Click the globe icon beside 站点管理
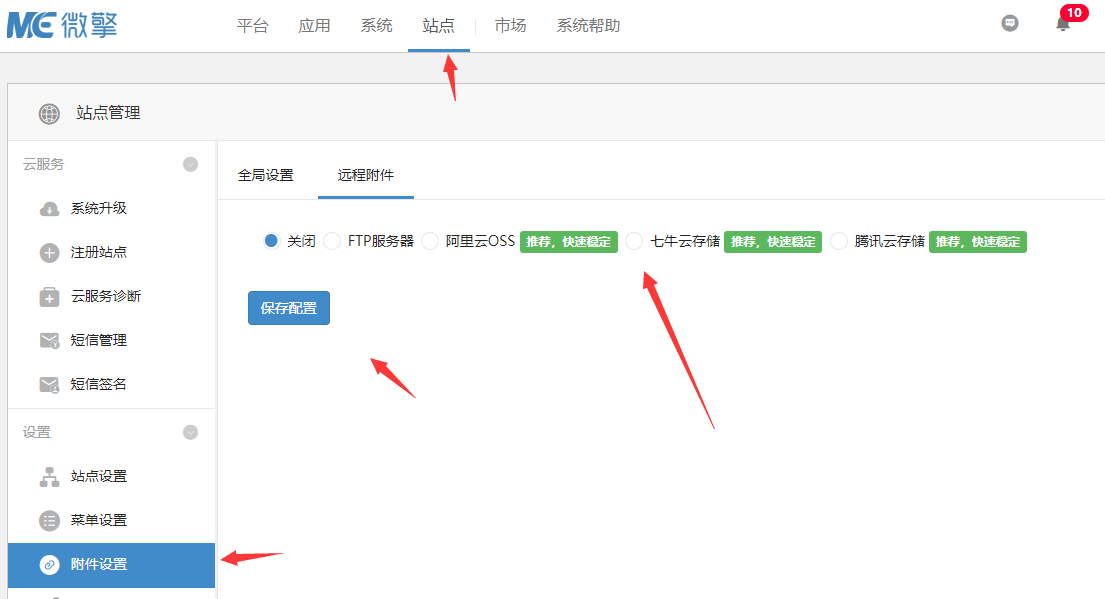The height and width of the screenshot is (599, 1105). [49, 113]
